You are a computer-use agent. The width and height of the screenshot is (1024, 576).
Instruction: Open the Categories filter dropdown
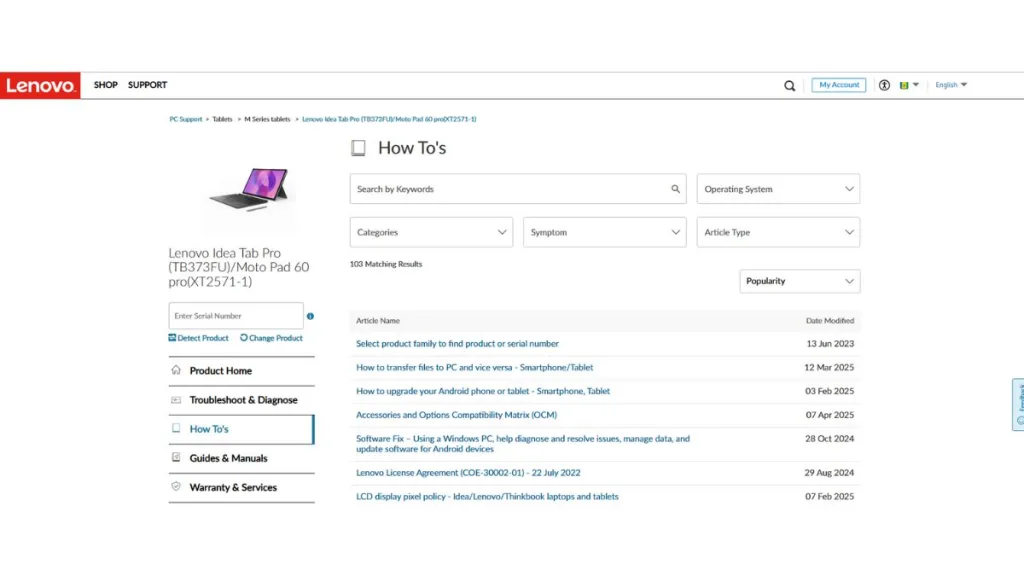431,232
